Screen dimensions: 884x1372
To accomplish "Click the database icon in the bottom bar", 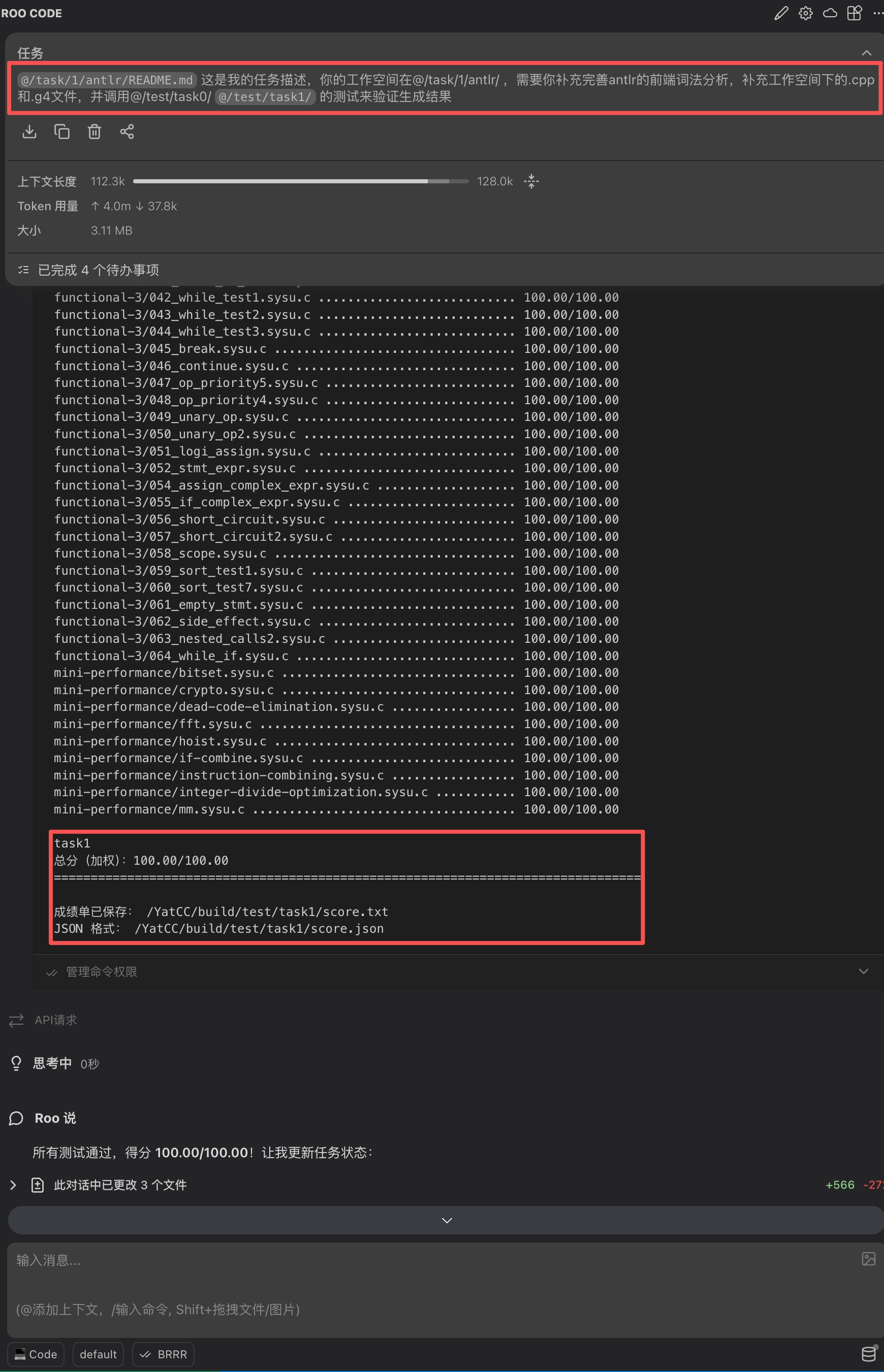I will 868,1354.
